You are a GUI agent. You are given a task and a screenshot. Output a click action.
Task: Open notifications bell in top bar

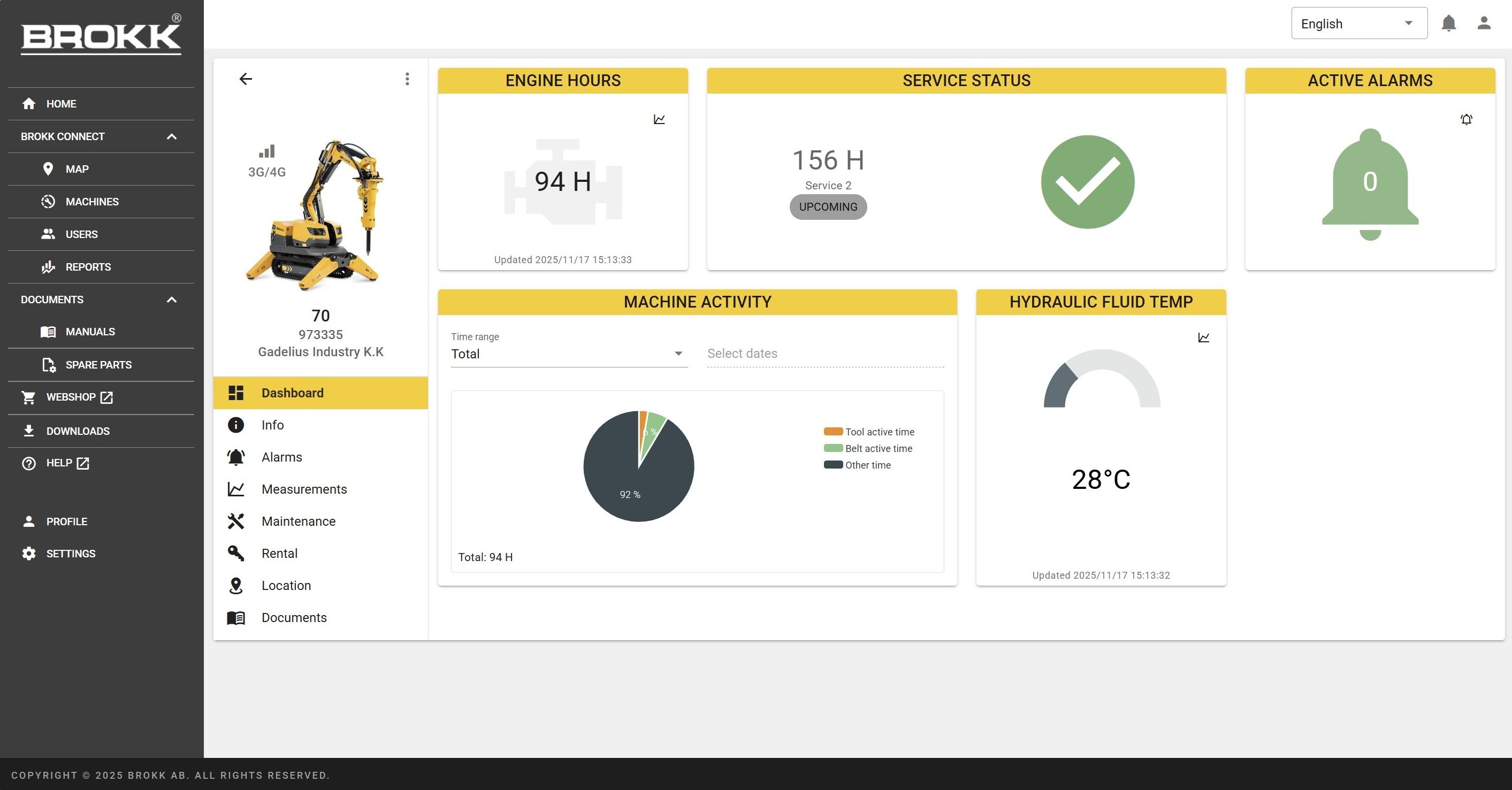tap(1448, 24)
